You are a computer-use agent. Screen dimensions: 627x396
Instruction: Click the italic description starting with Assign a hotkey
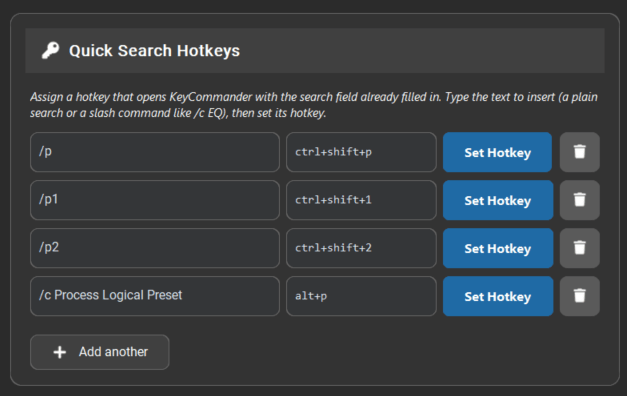tap(314, 105)
